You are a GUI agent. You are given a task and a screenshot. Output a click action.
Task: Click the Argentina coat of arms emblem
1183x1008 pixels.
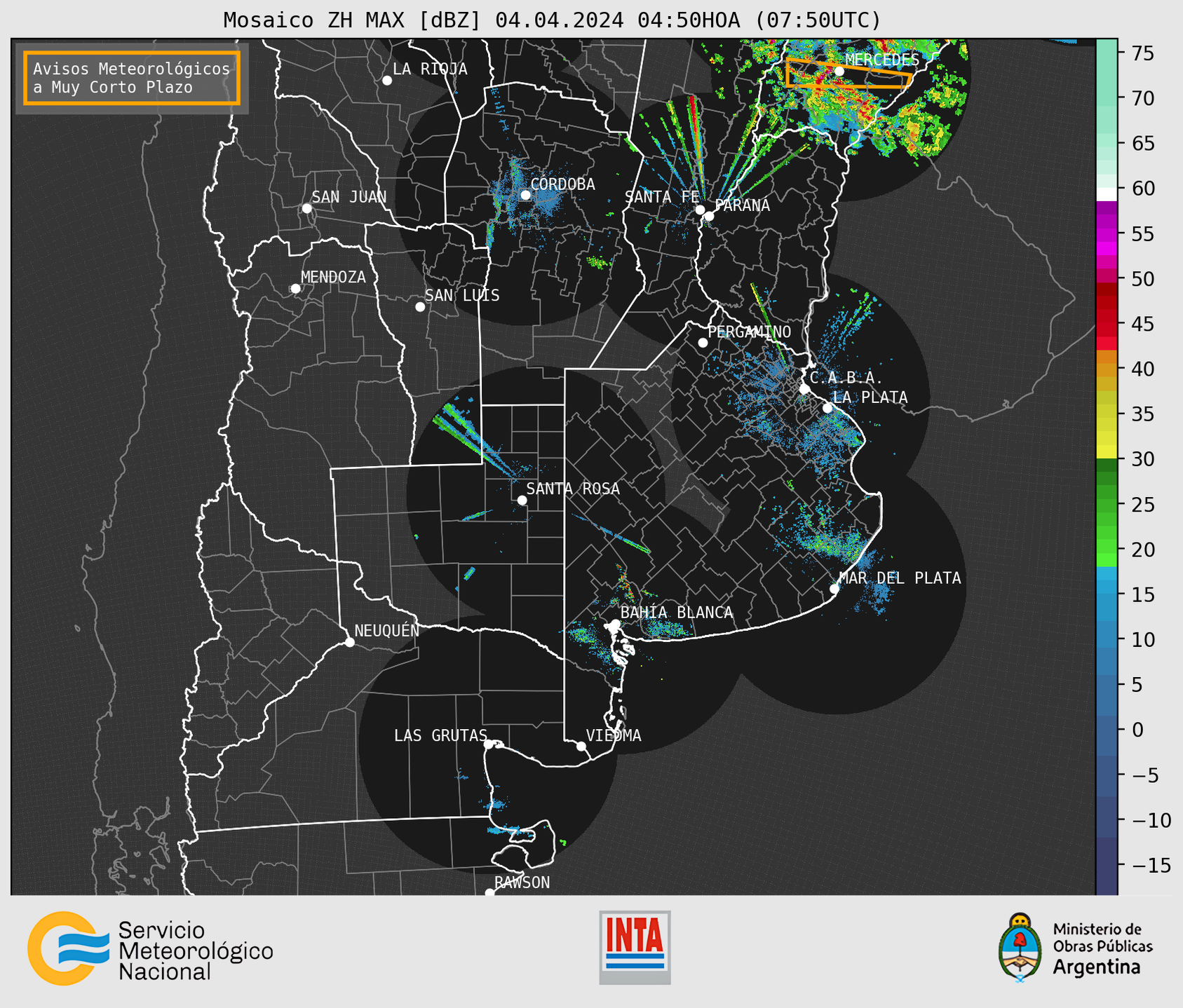[1020, 948]
